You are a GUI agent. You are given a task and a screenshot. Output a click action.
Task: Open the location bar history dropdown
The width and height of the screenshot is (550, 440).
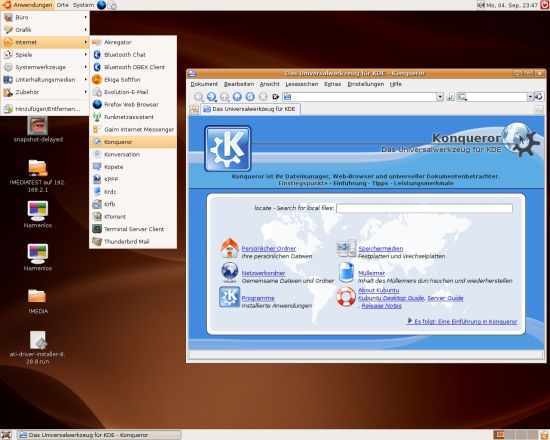pos(440,97)
